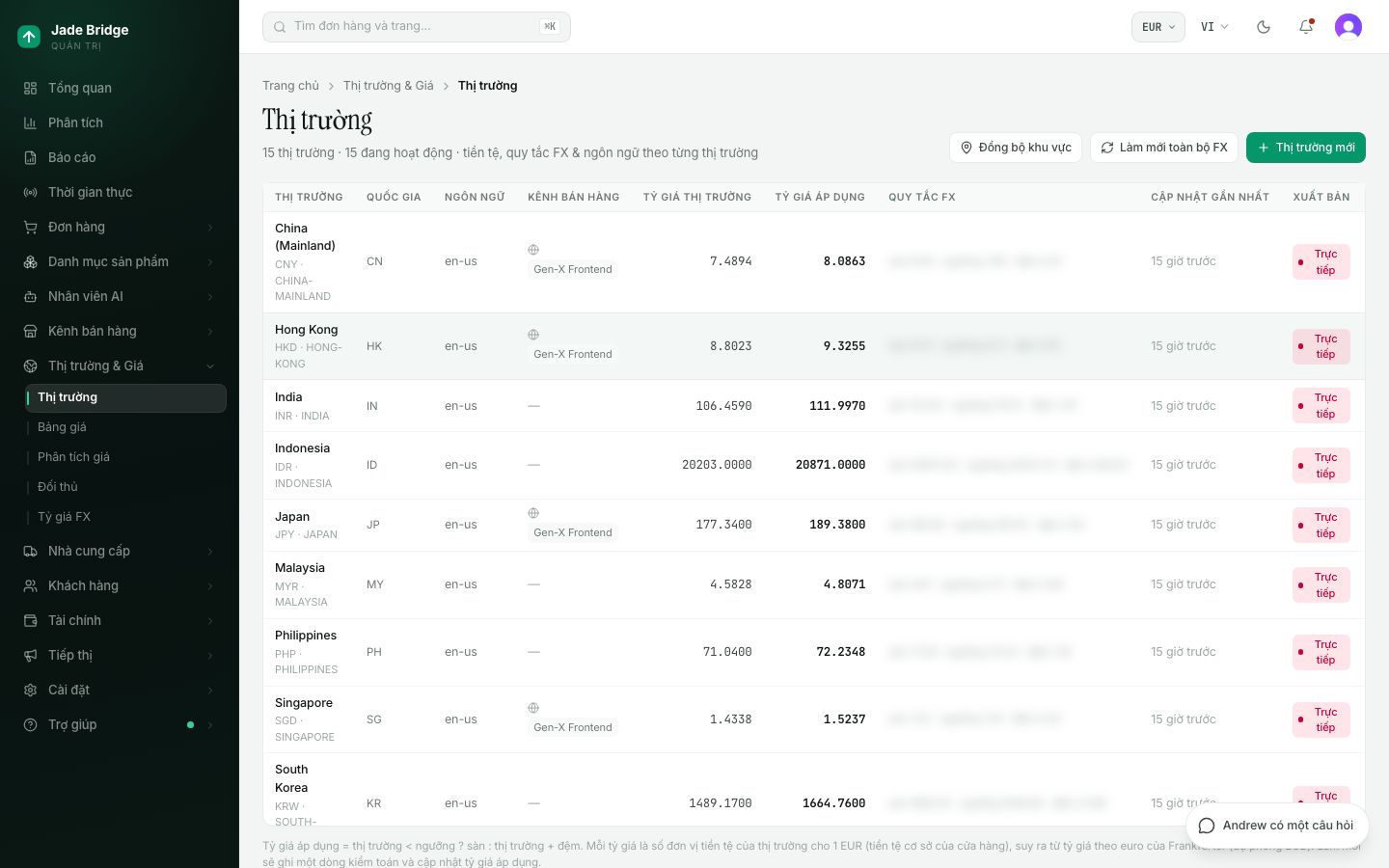
Task: Click Trực tiếp status badge for India
Action: point(1321,406)
